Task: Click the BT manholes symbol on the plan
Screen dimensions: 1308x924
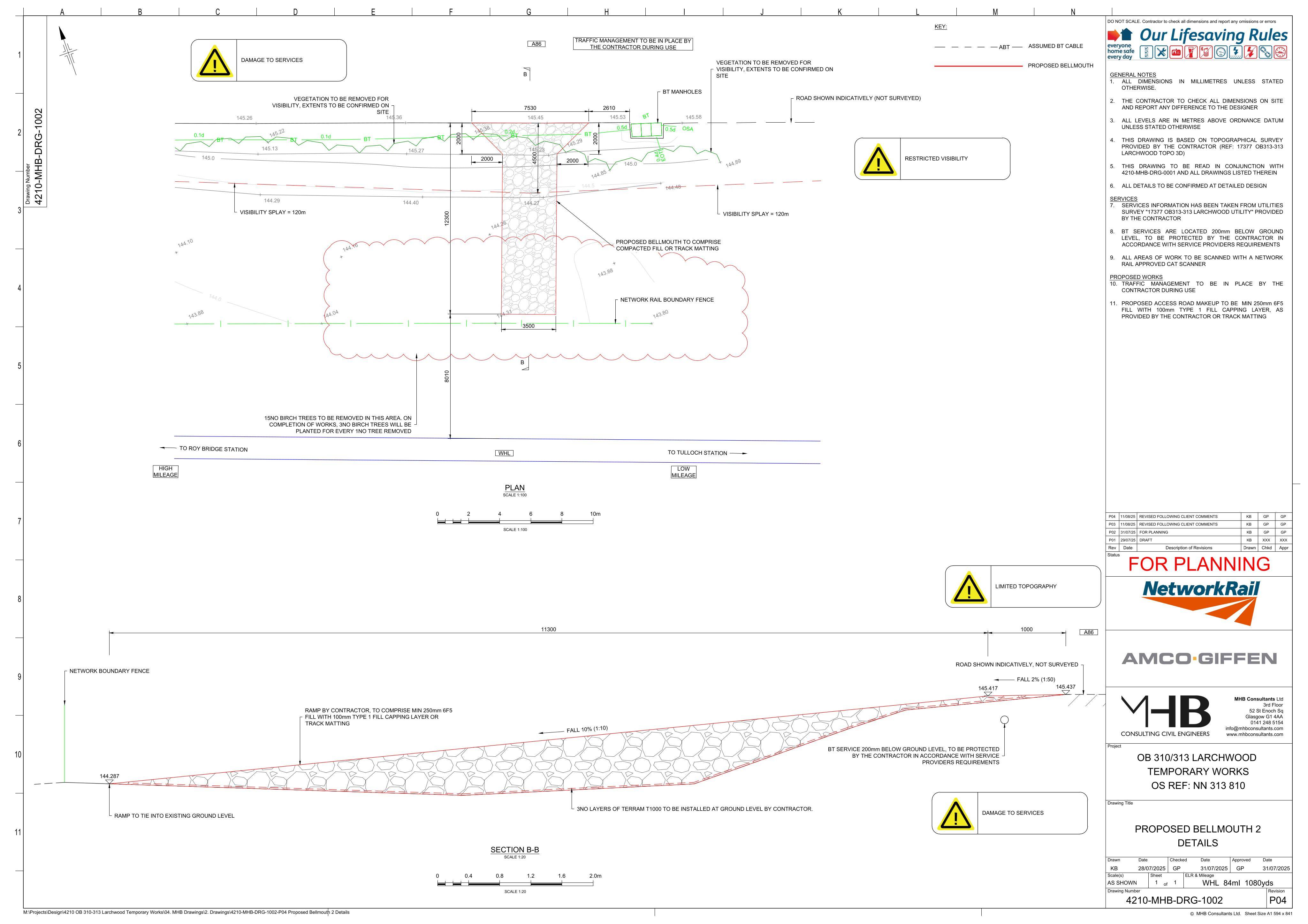Action: coord(647,130)
